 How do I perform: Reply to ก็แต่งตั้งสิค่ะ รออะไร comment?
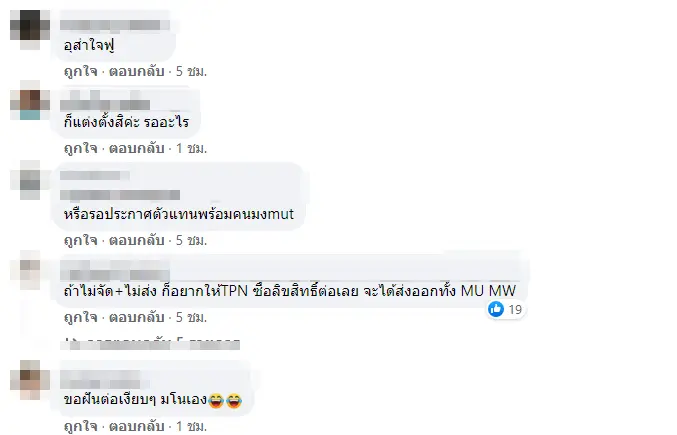[136, 148]
